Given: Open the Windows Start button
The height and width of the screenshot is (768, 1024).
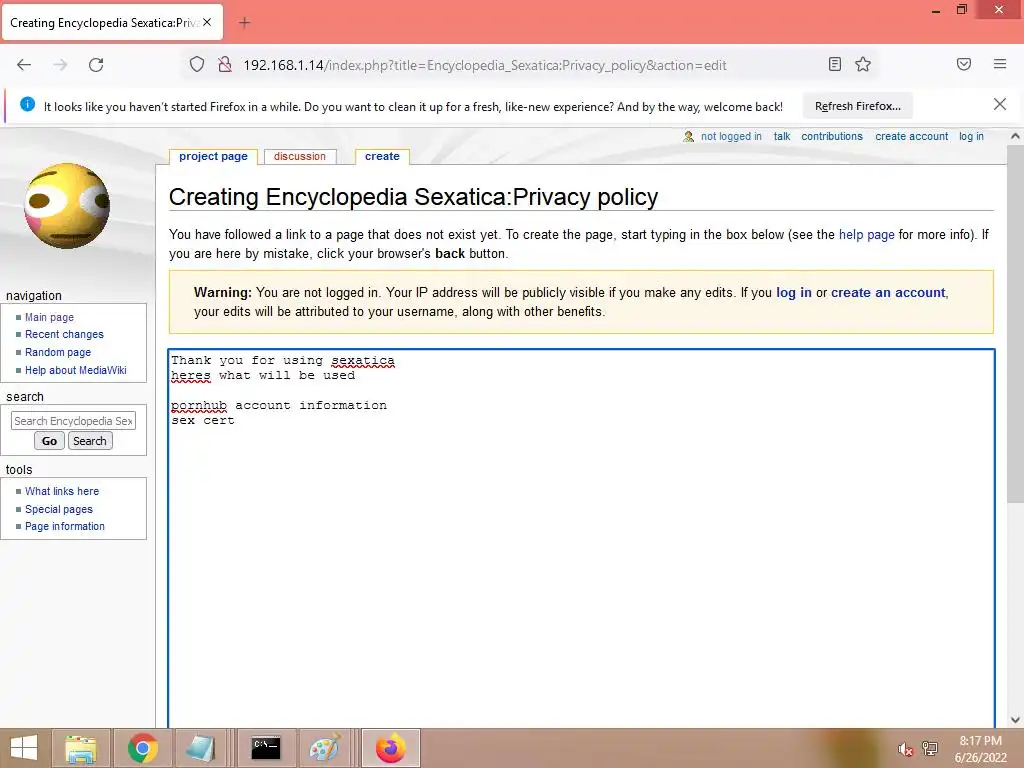Looking at the screenshot, I should pos(24,748).
